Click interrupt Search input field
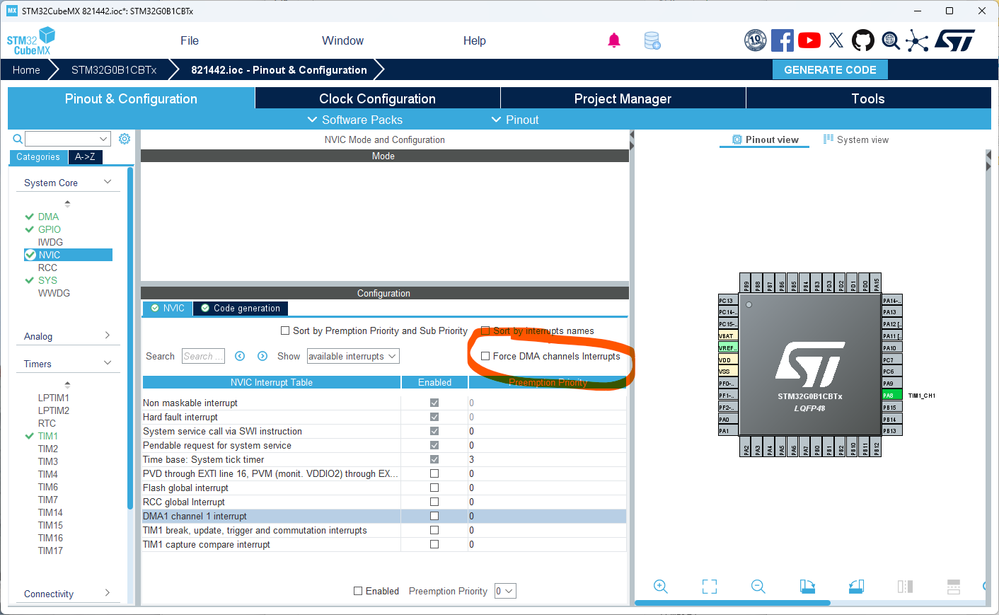Screen dimensions: 999x615 tap(203, 356)
